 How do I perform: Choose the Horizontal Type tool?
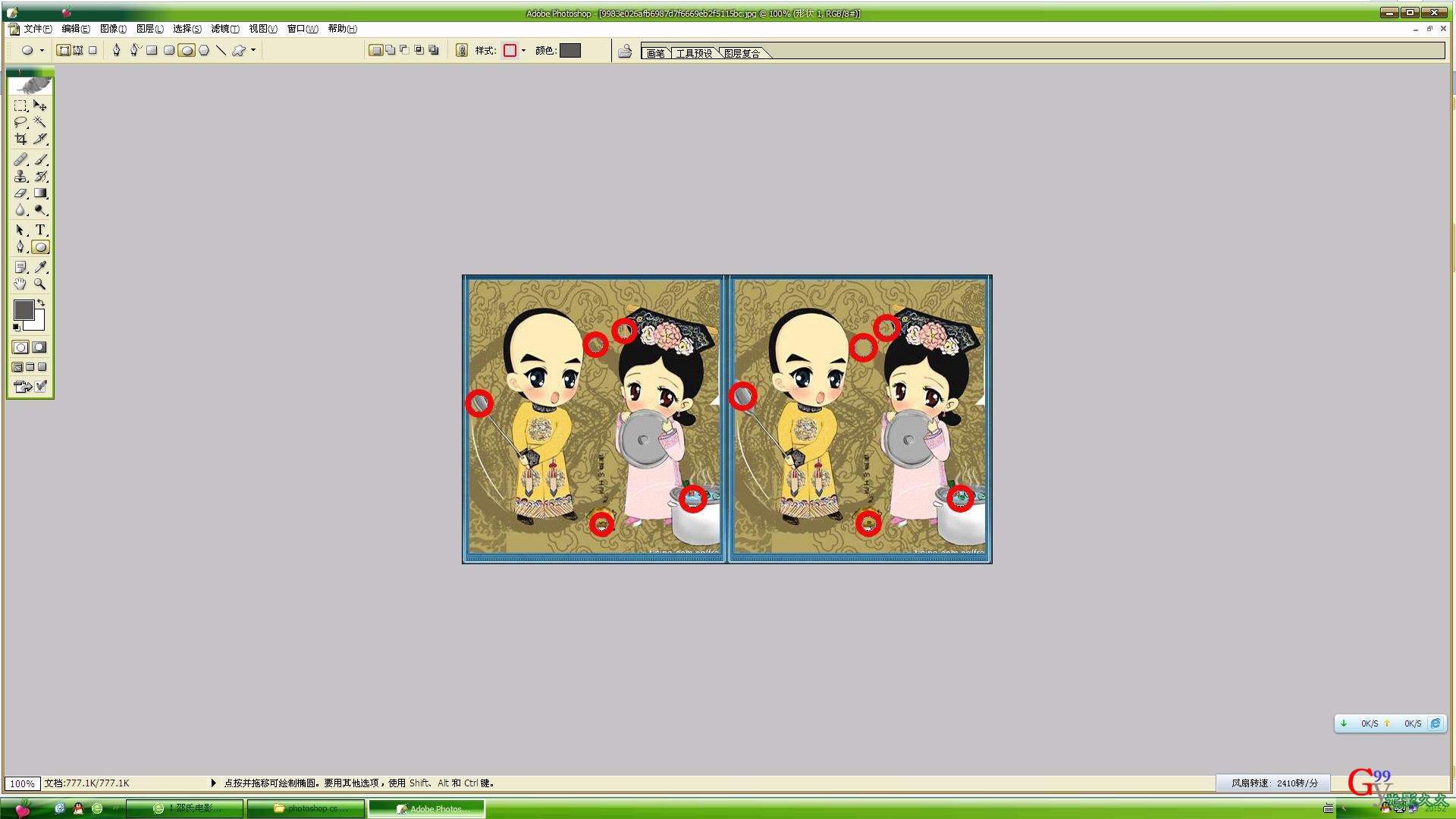40,230
